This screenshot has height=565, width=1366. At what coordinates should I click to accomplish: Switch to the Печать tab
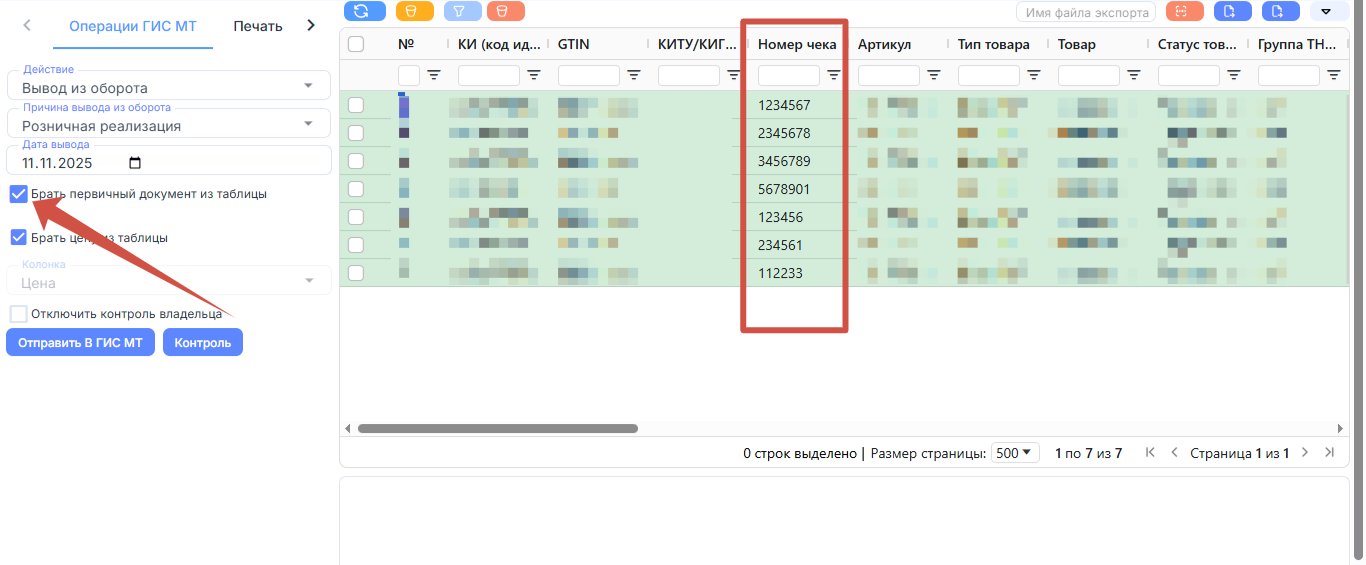[258, 26]
